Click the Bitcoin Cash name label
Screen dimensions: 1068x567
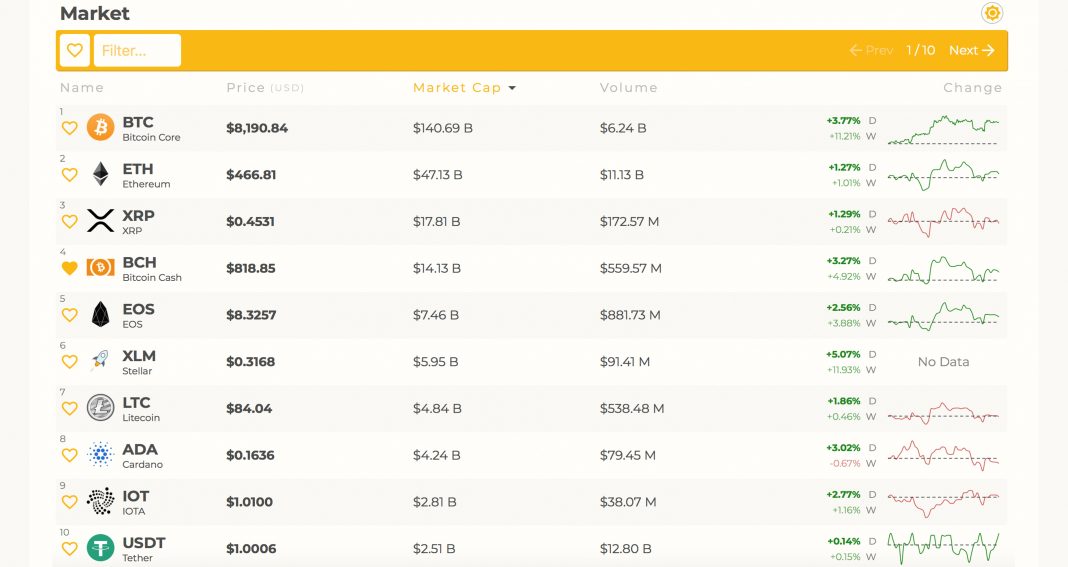coord(152,277)
